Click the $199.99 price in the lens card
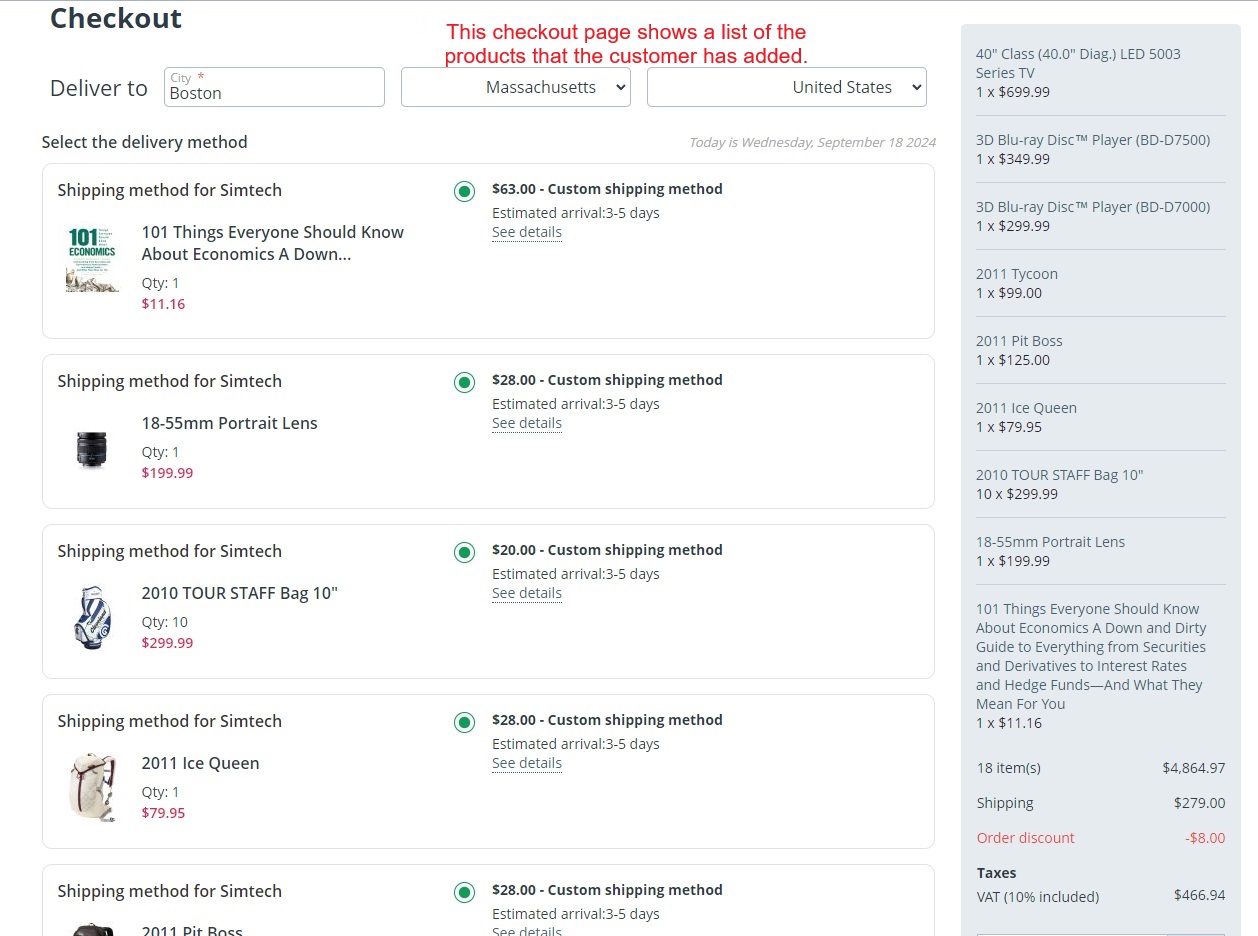The width and height of the screenshot is (1258, 936). coord(167,473)
